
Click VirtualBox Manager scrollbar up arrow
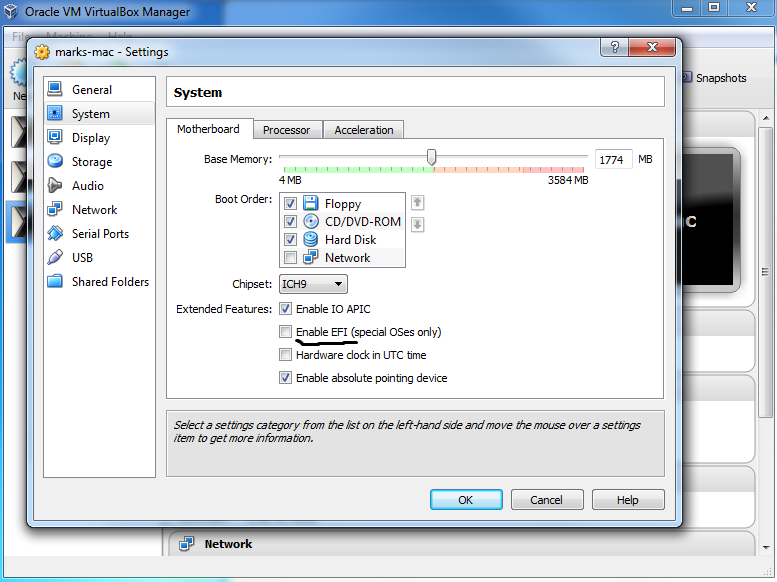pos(766,118)
